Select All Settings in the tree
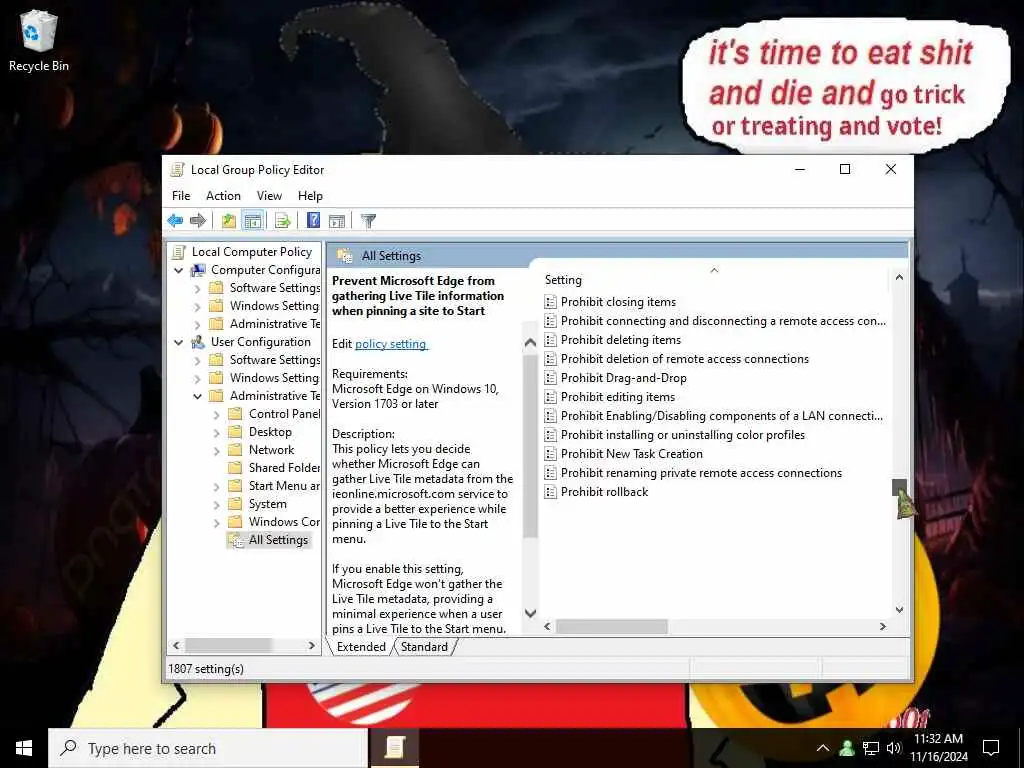This screenshot has width=1024, height=768. click(x=278, y=539)
